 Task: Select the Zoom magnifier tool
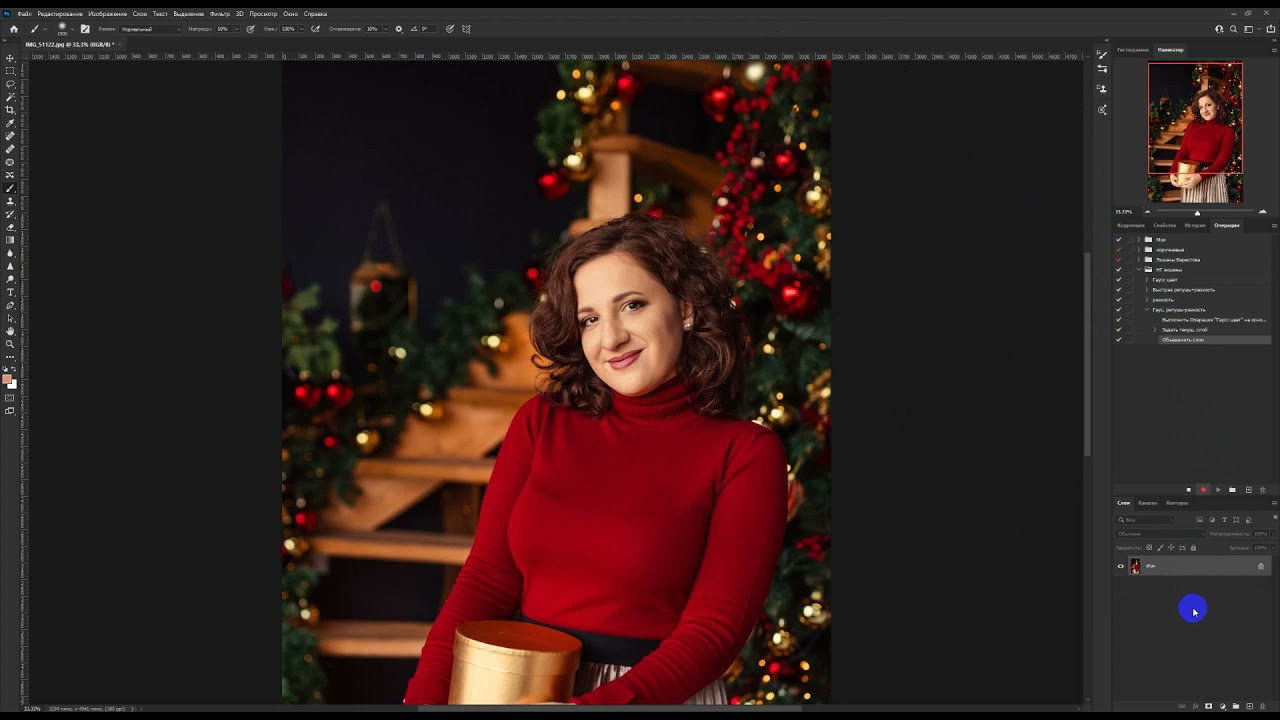10,344
